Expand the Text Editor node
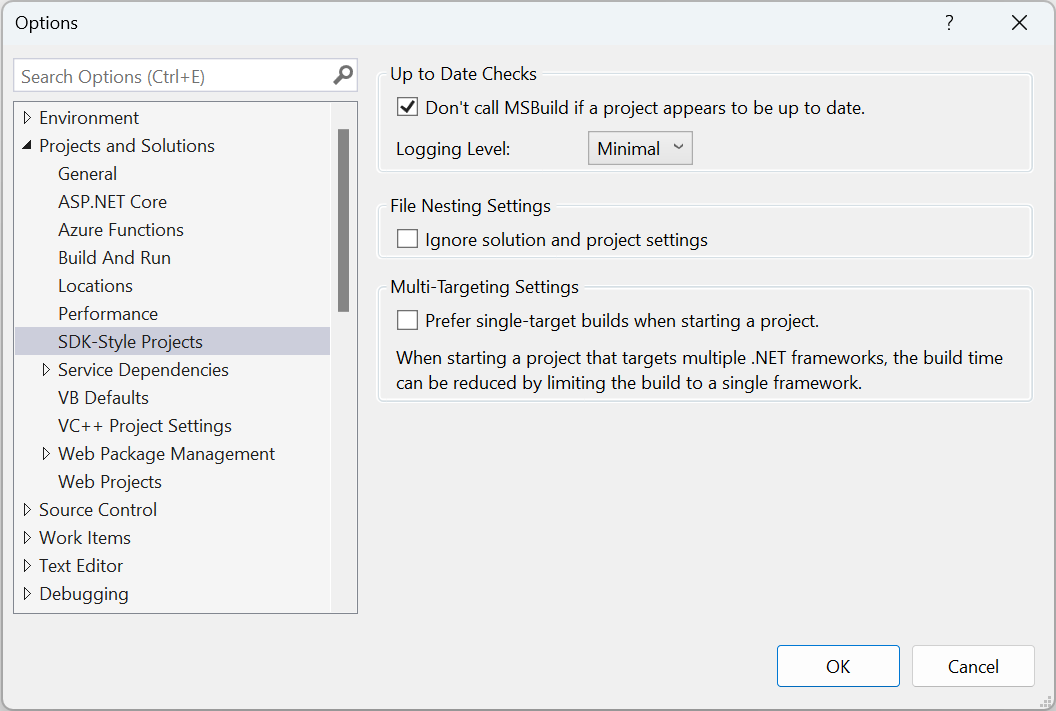Viewport: 1056px width, 711px height. 27,566
